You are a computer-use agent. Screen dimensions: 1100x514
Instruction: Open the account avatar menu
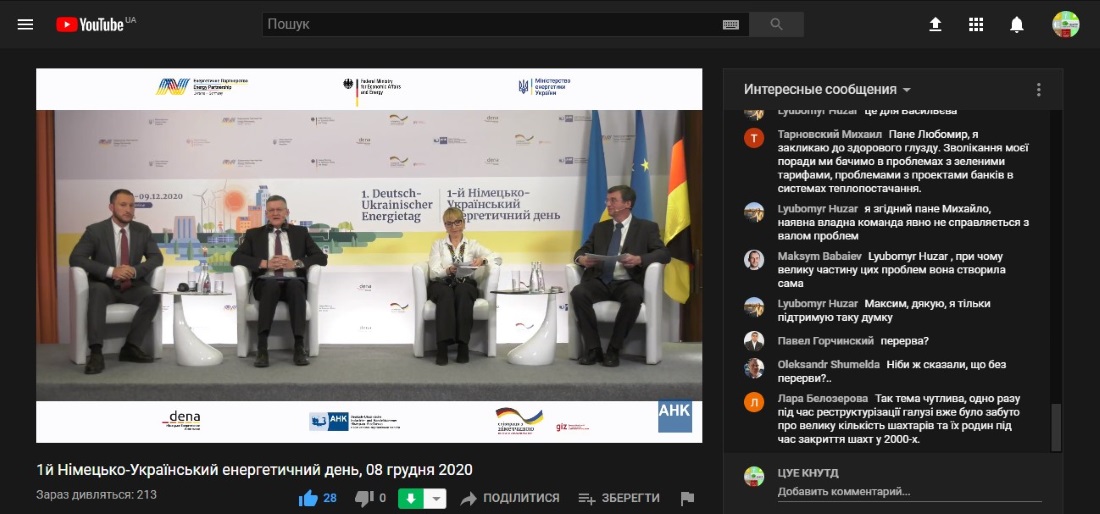(1066, 25)
